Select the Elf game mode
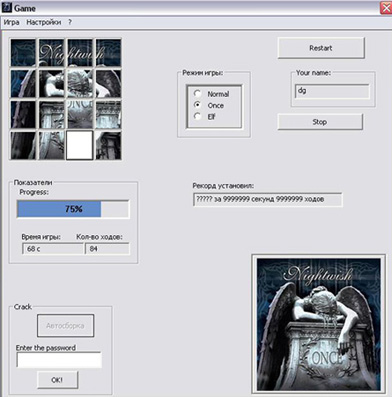The width and height of the screenshot is (392, 397). [198, 116]
